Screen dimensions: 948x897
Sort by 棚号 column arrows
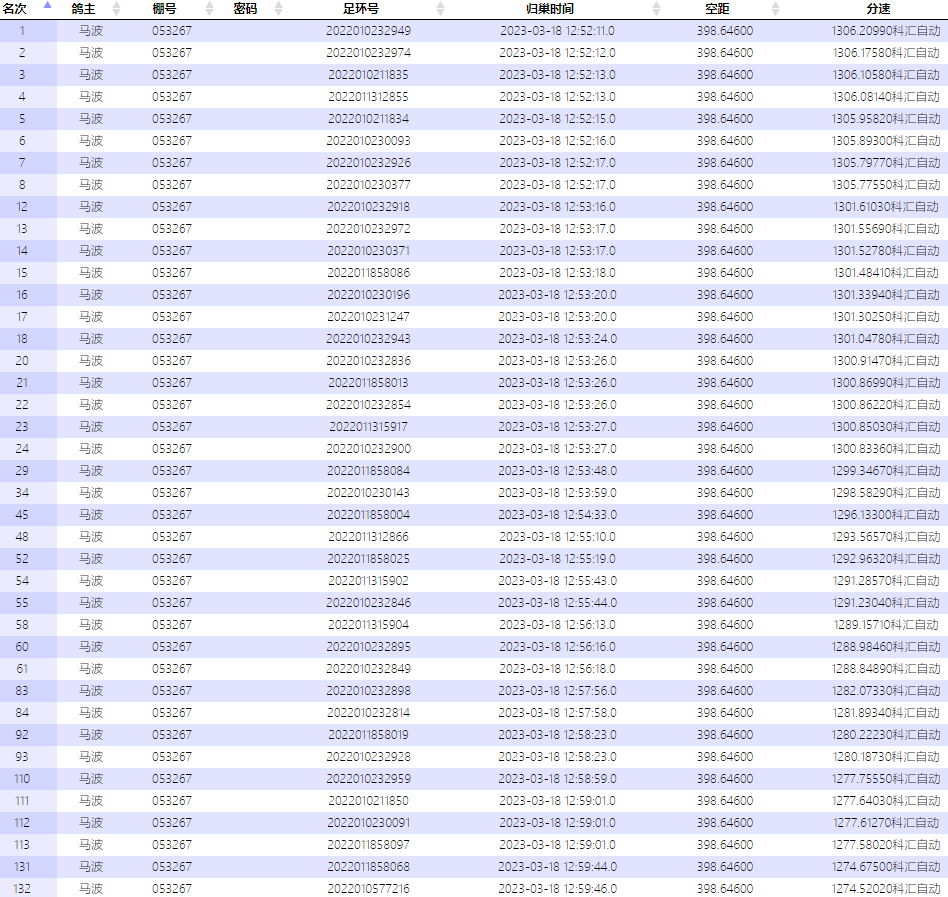(x=209, y=9)
